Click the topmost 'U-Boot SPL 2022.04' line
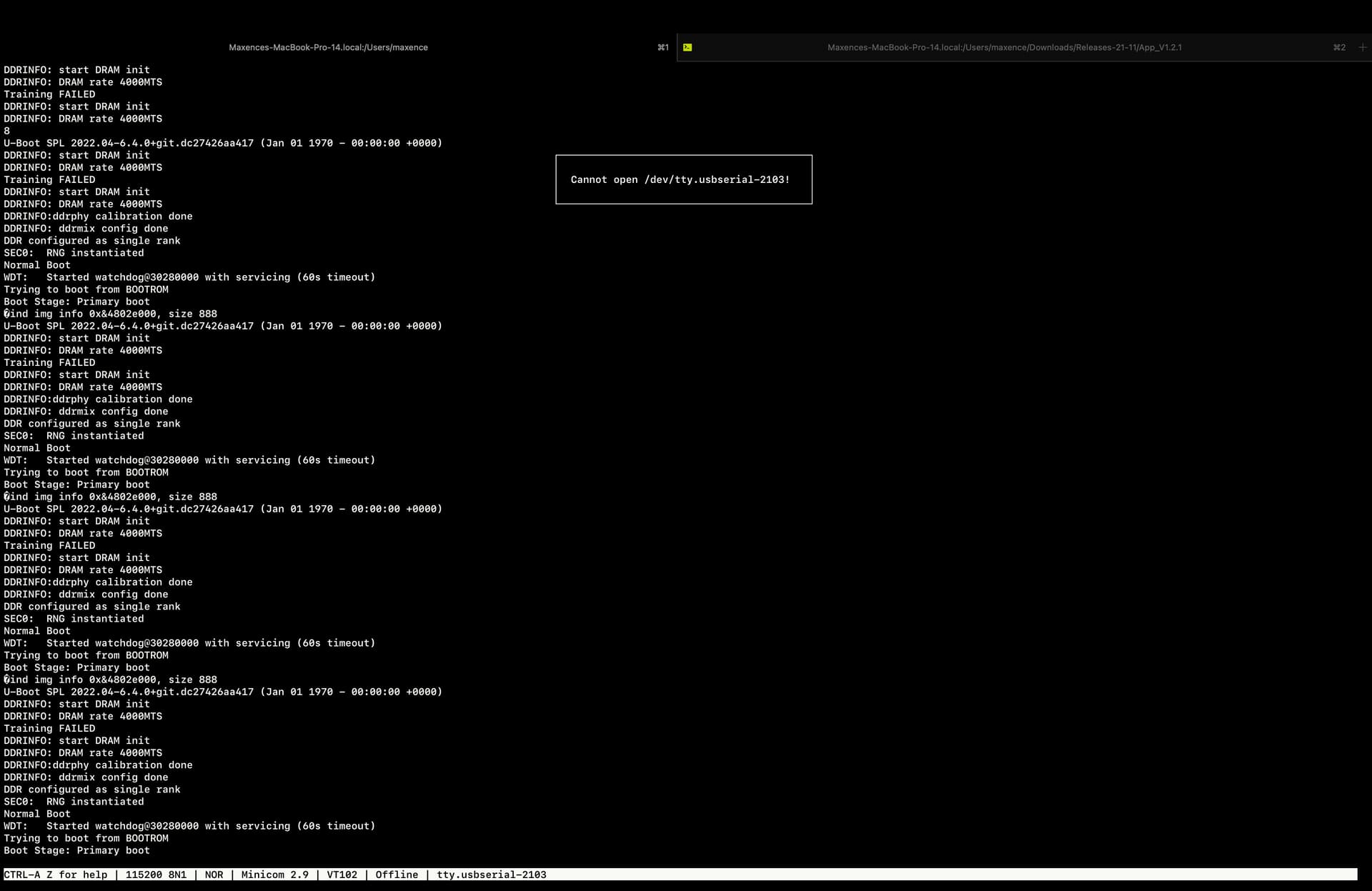 (222, 143)
